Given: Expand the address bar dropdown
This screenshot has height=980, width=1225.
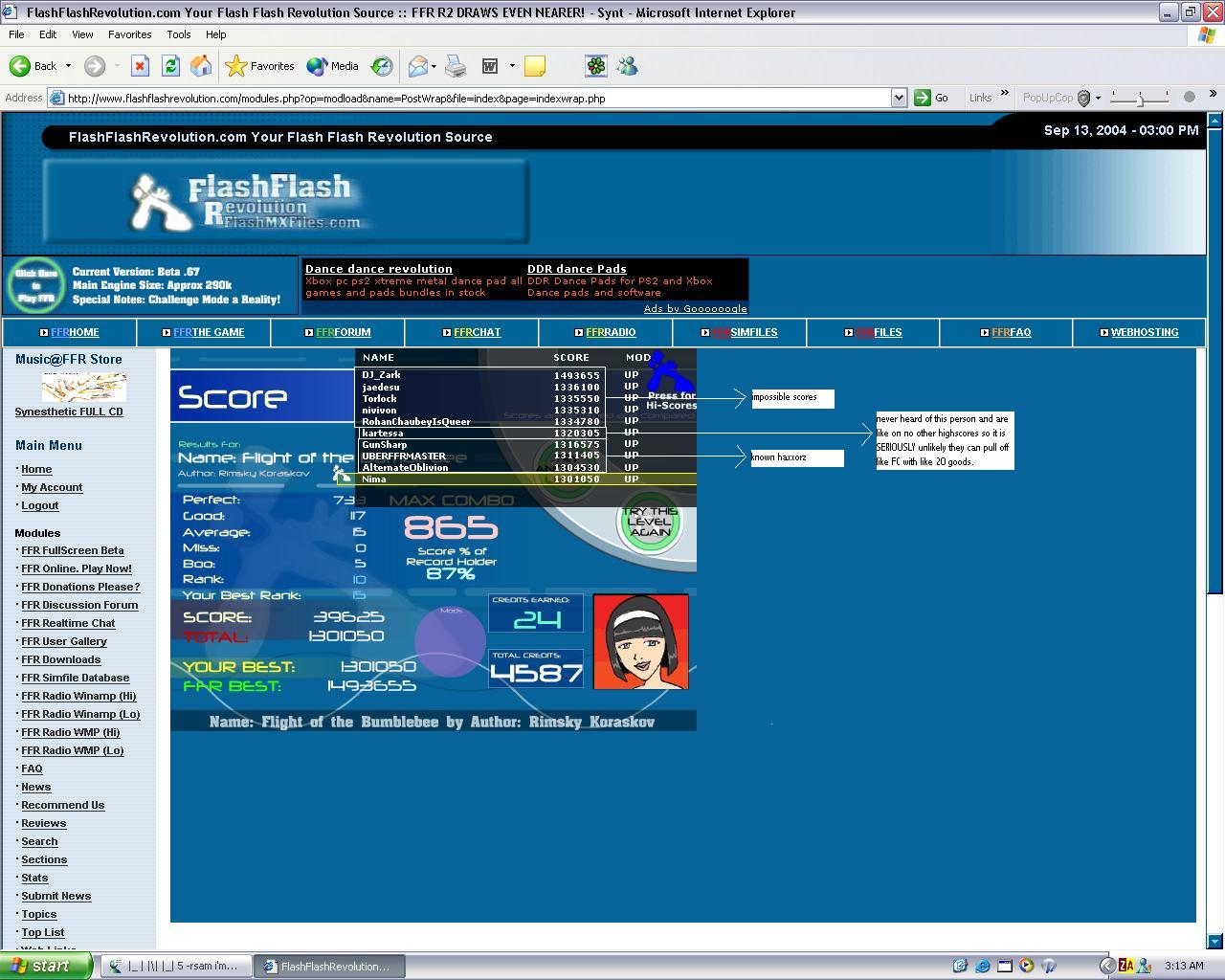Looking at the screenshot, I should click(x=899, y=98).
